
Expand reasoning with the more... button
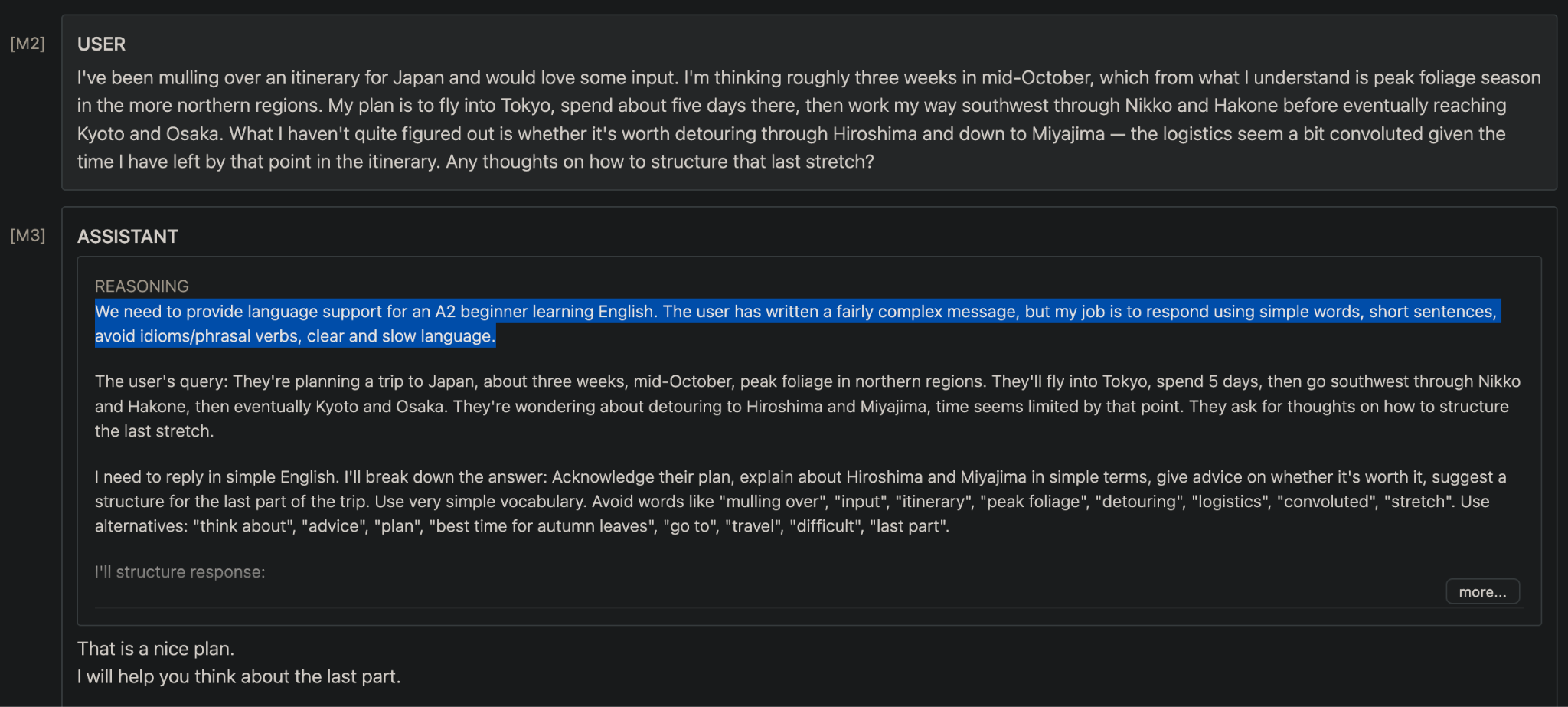1482,591
